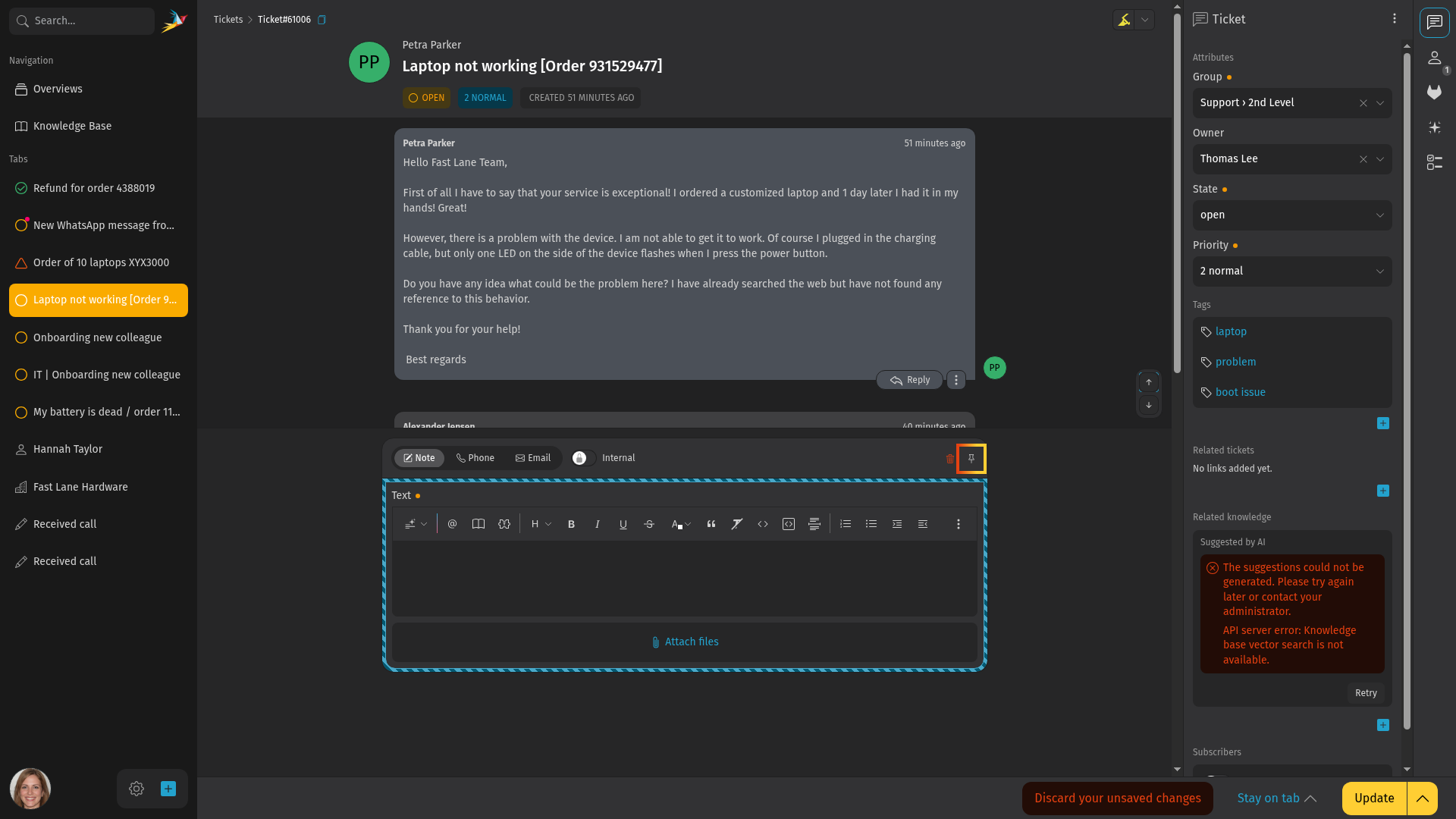Decrease indent of the text
Viewport: 1456px width, 819px height.
(x=923, y=524)
